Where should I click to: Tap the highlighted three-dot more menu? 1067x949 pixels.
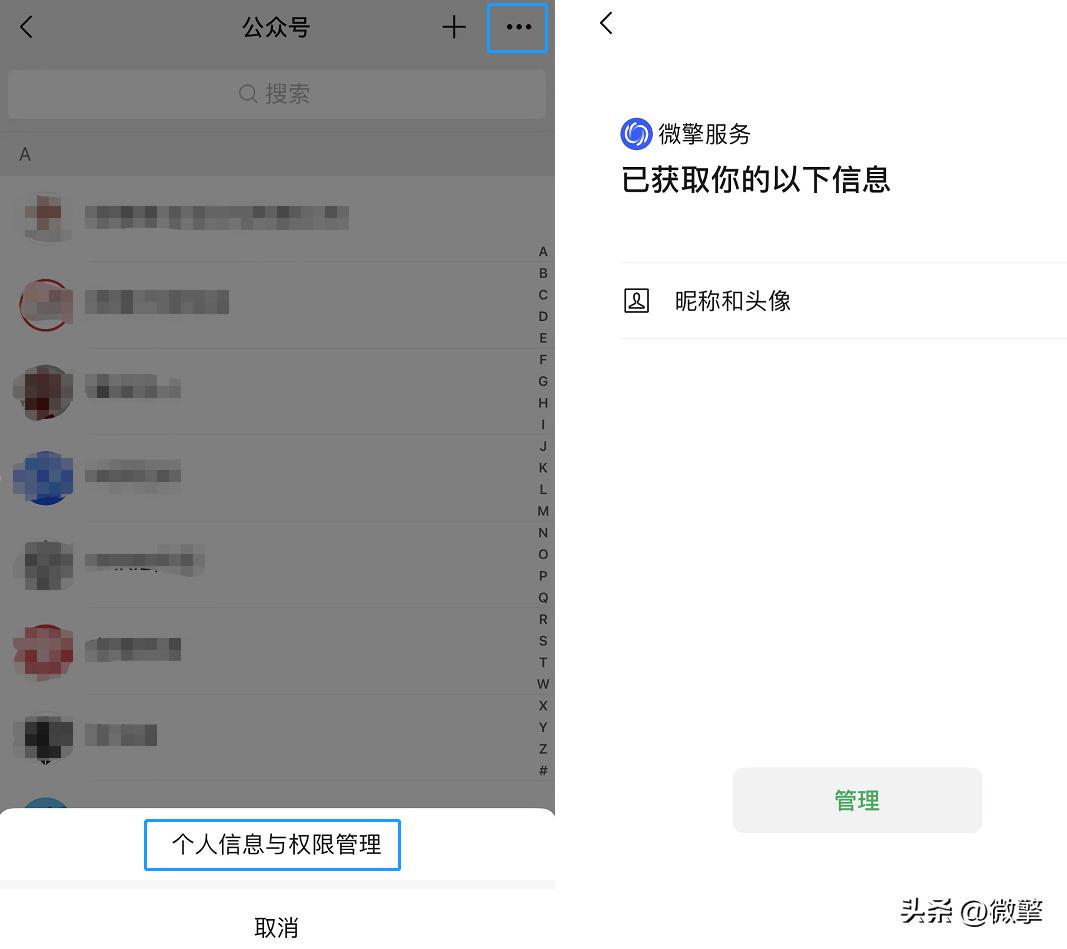pos(517,27)
